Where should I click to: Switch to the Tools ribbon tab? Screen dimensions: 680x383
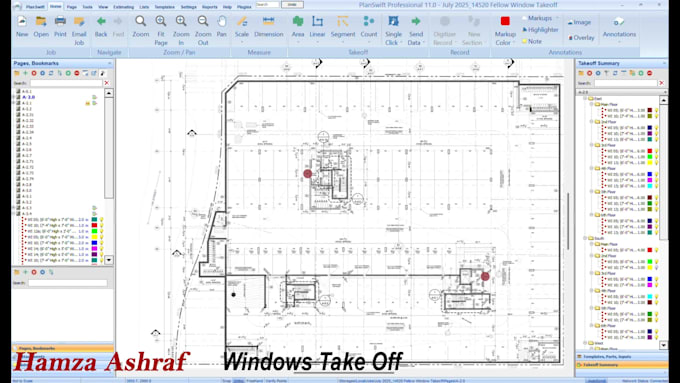pyautogui.click(x=88, y=7)
